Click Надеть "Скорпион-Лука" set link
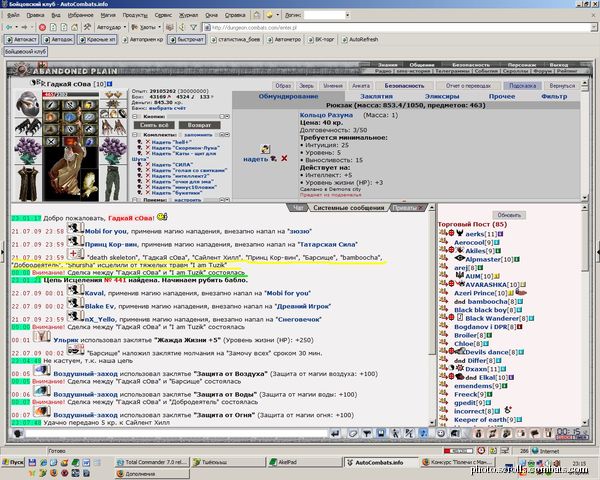600x480 pixels. point(186,148)
